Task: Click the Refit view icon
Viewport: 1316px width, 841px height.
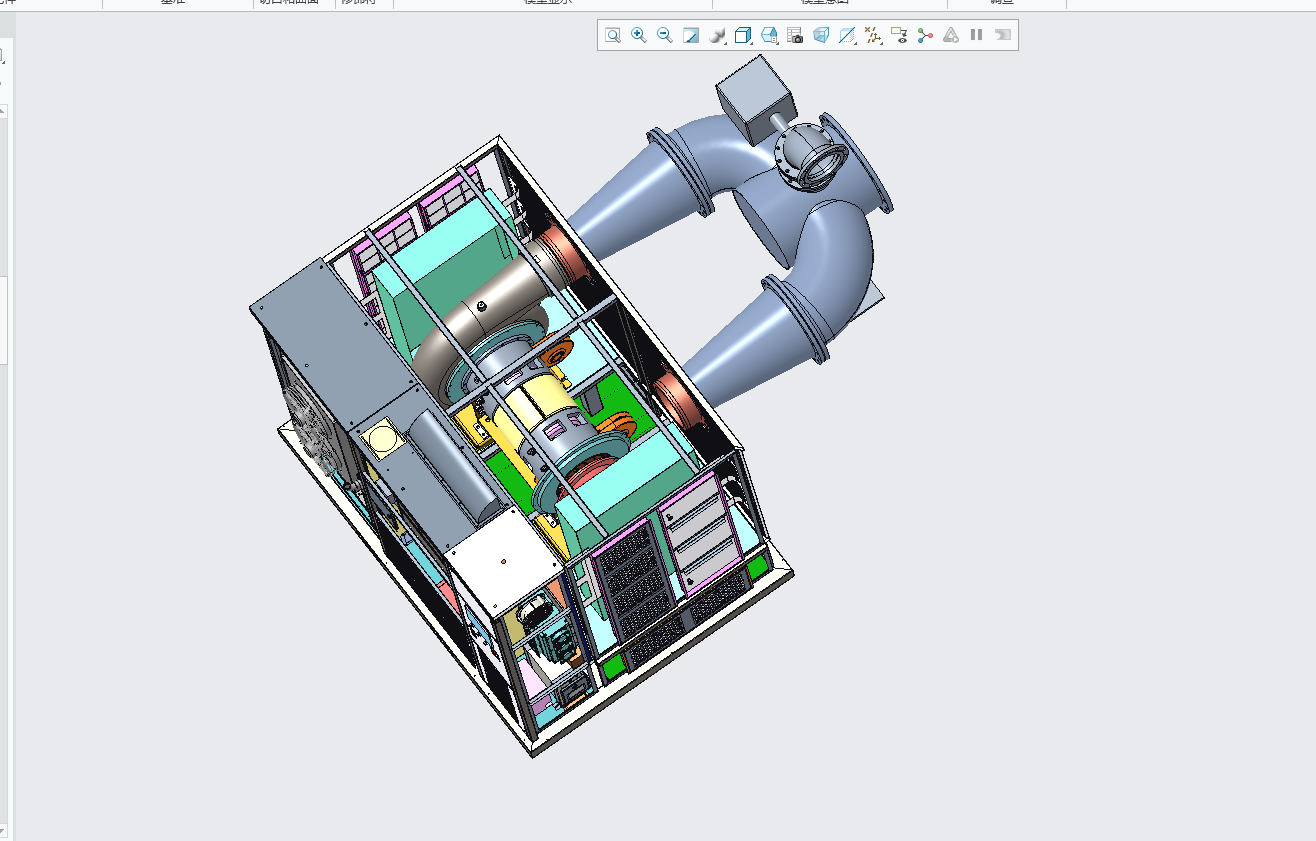Action: click(x=613, y=36)
